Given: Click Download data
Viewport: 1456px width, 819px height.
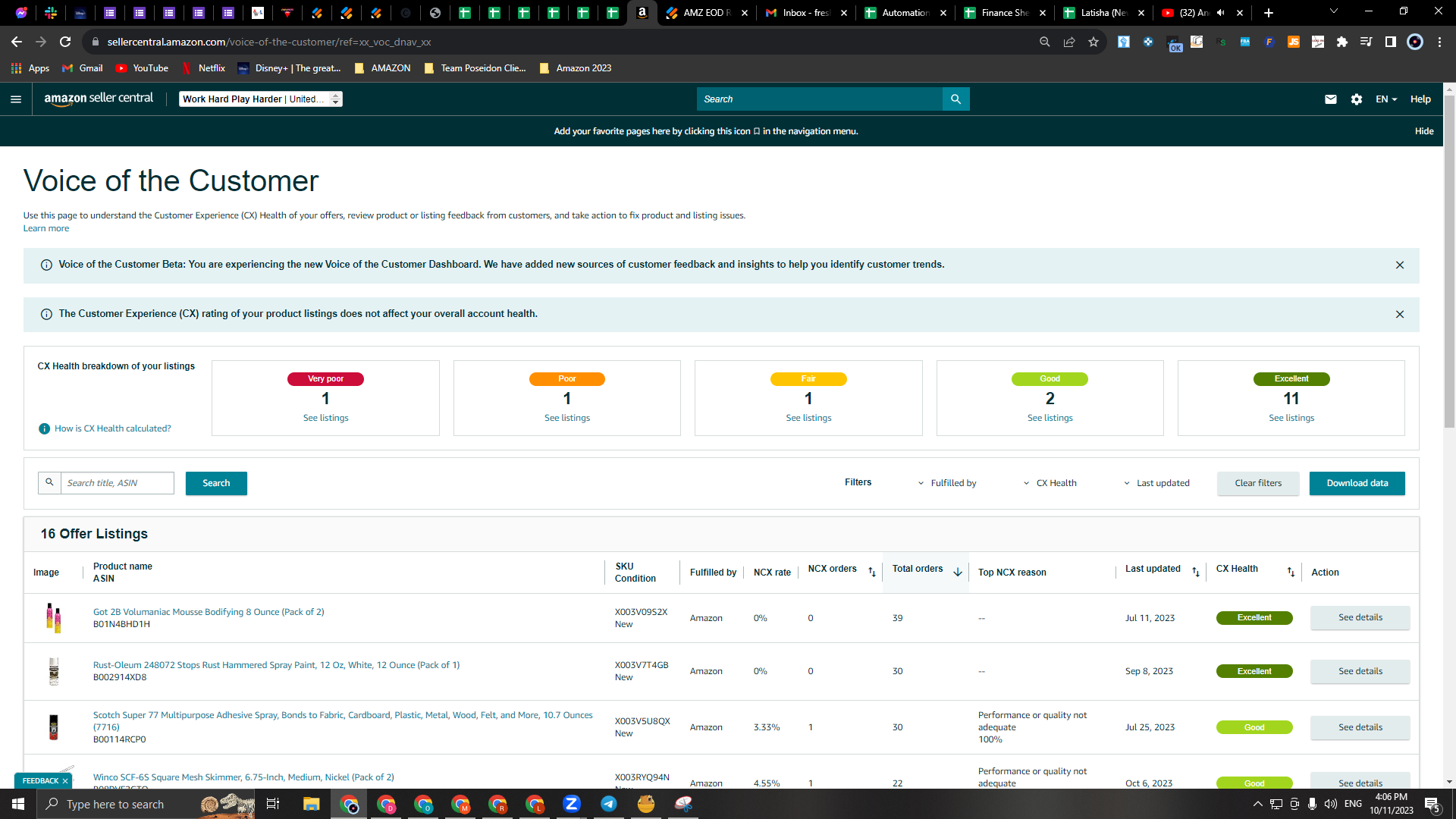Looking at the screenshot, I should 1357,483.
